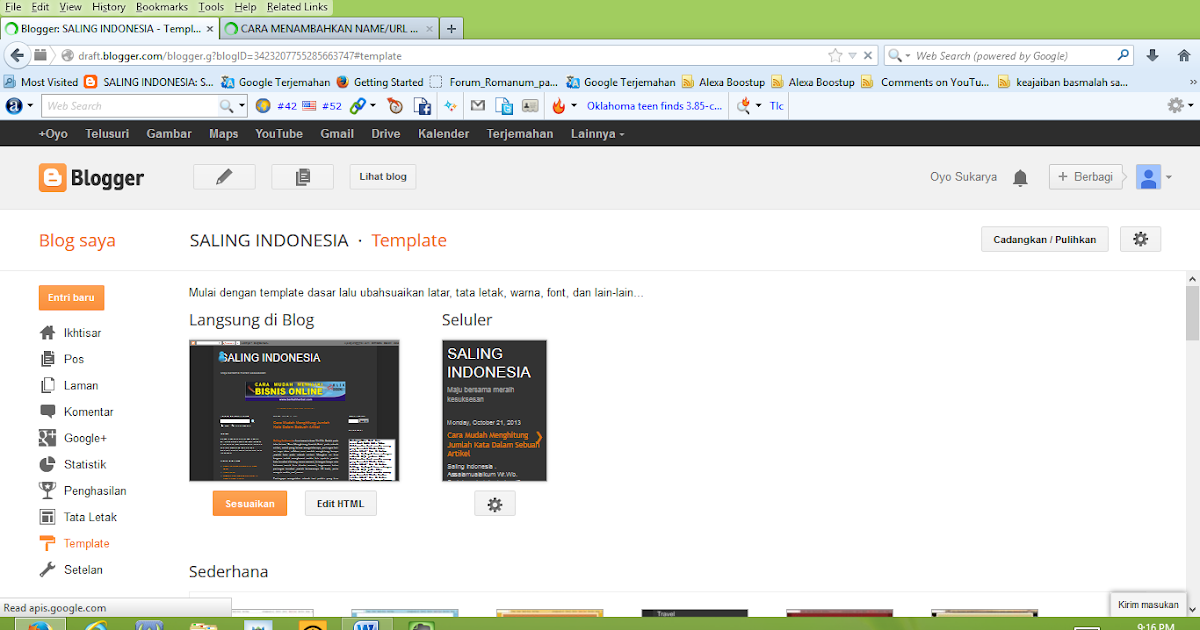The image size is (1200, 630).
Task: Open the File menu
Action: click(x=14, y=7)
